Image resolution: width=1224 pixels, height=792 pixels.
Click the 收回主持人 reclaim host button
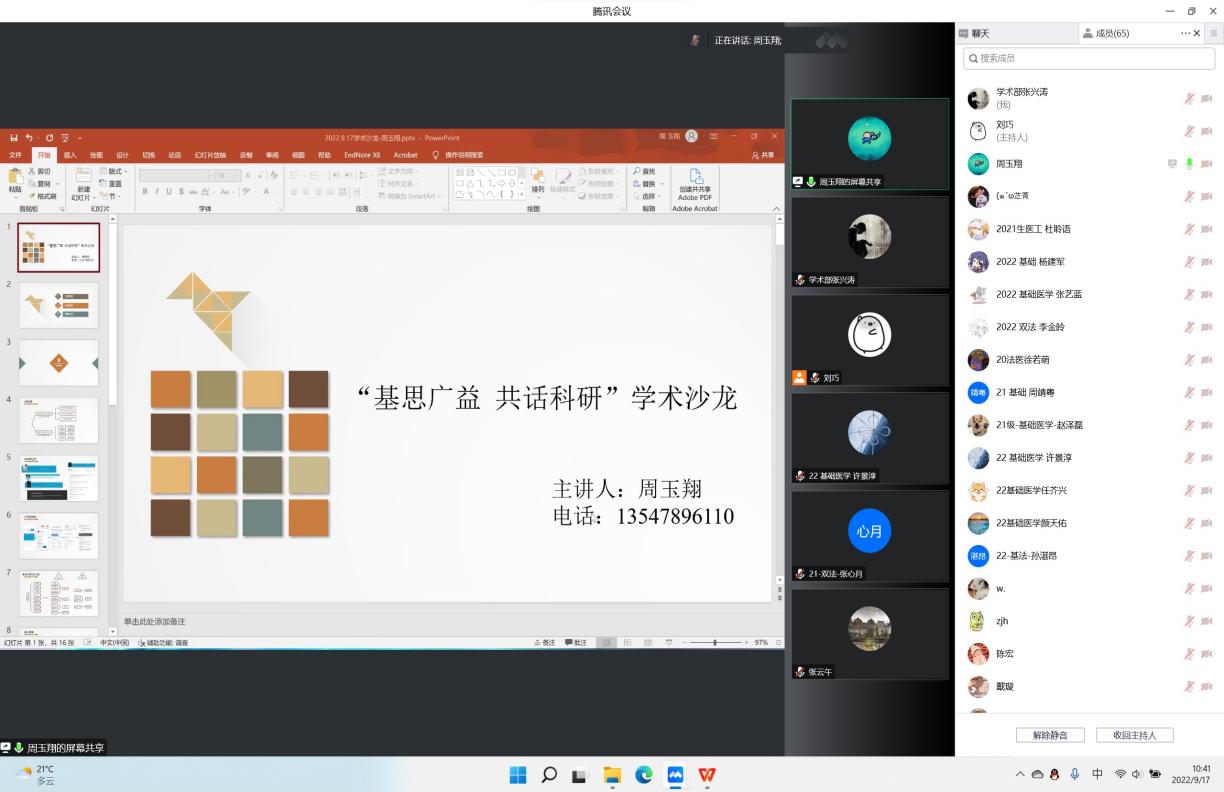coord(1133,735)
